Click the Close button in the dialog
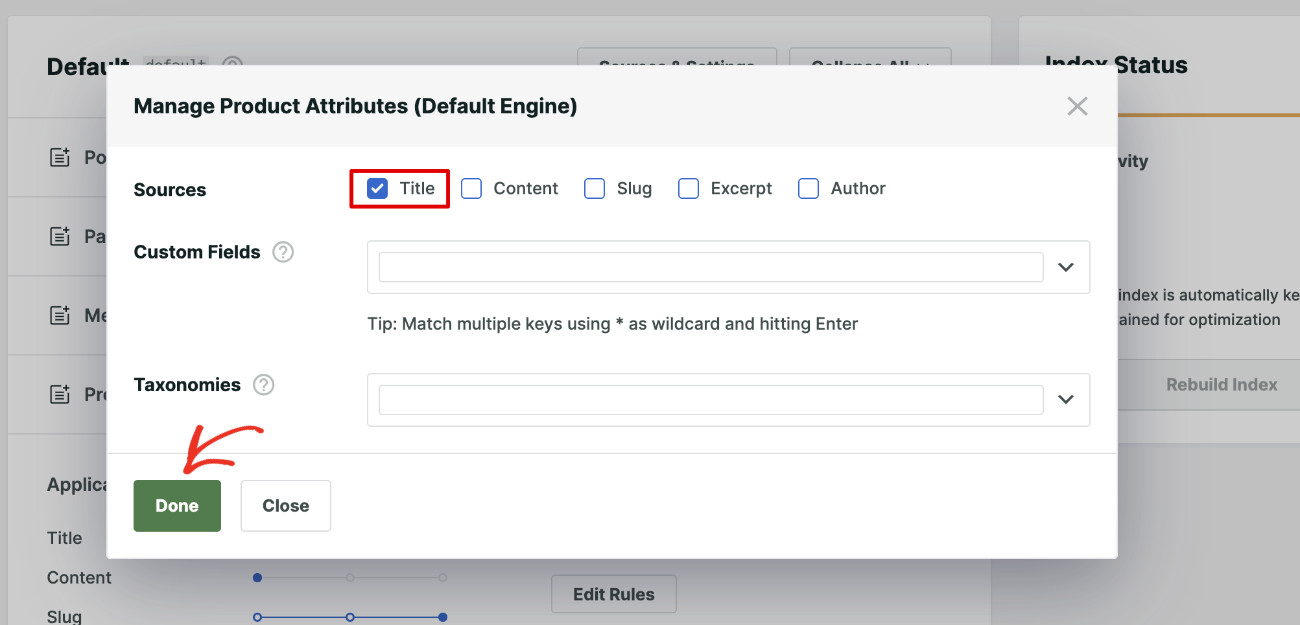Viewport: 1300px width, 625px height. 286,505
